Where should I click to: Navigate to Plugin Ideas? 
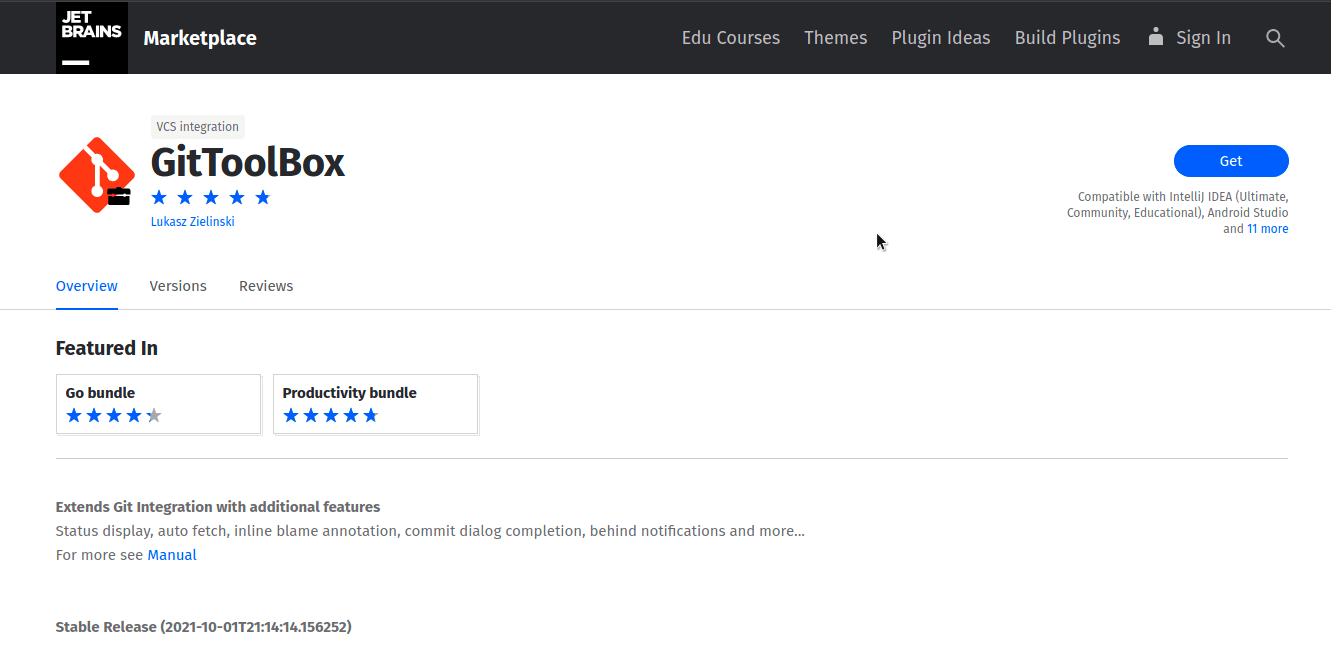940,37
